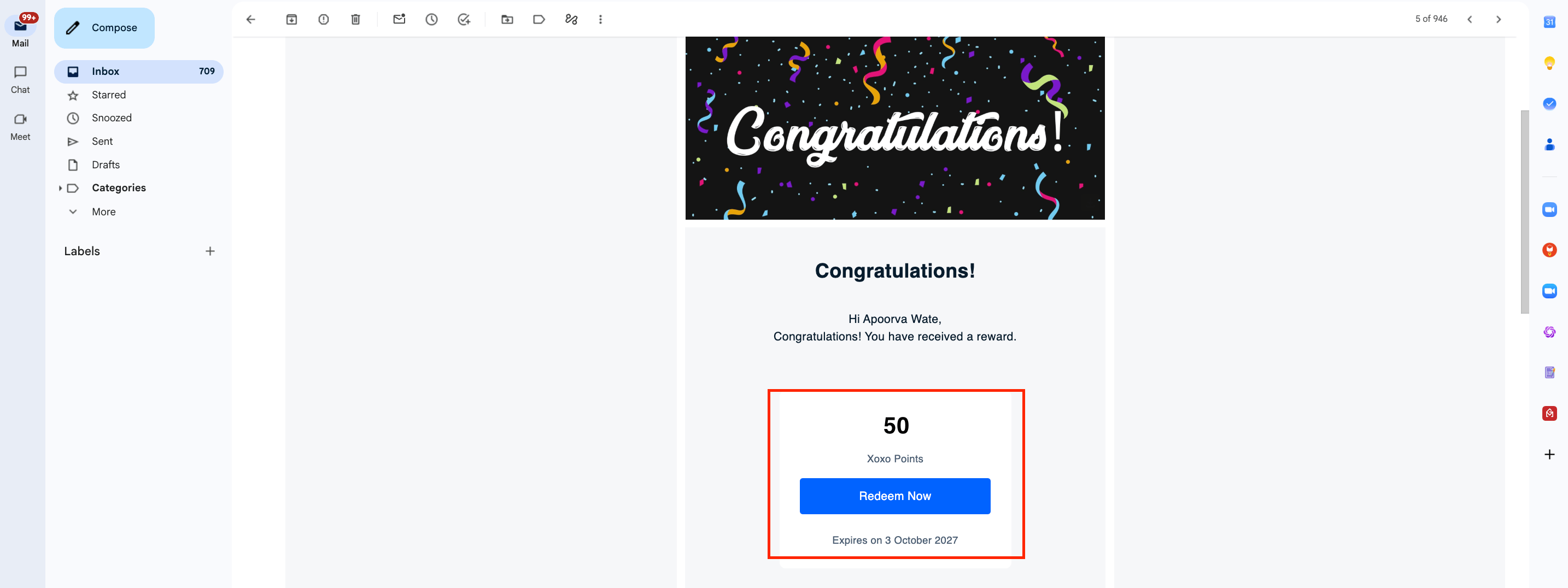Open Google Calendar side panel icon

1549,22
